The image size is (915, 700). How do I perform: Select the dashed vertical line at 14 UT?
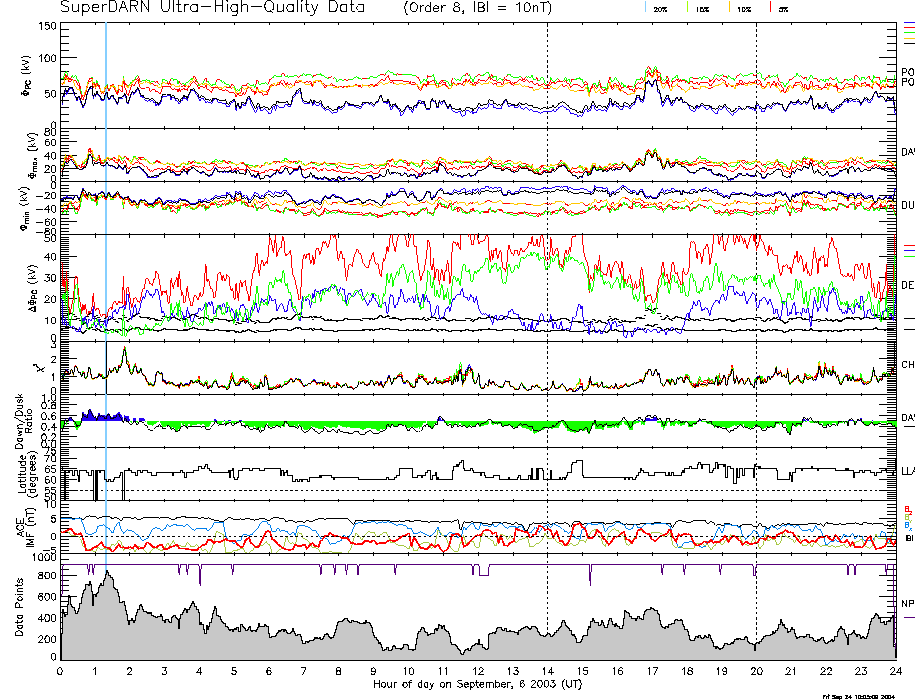pos(548,300)
